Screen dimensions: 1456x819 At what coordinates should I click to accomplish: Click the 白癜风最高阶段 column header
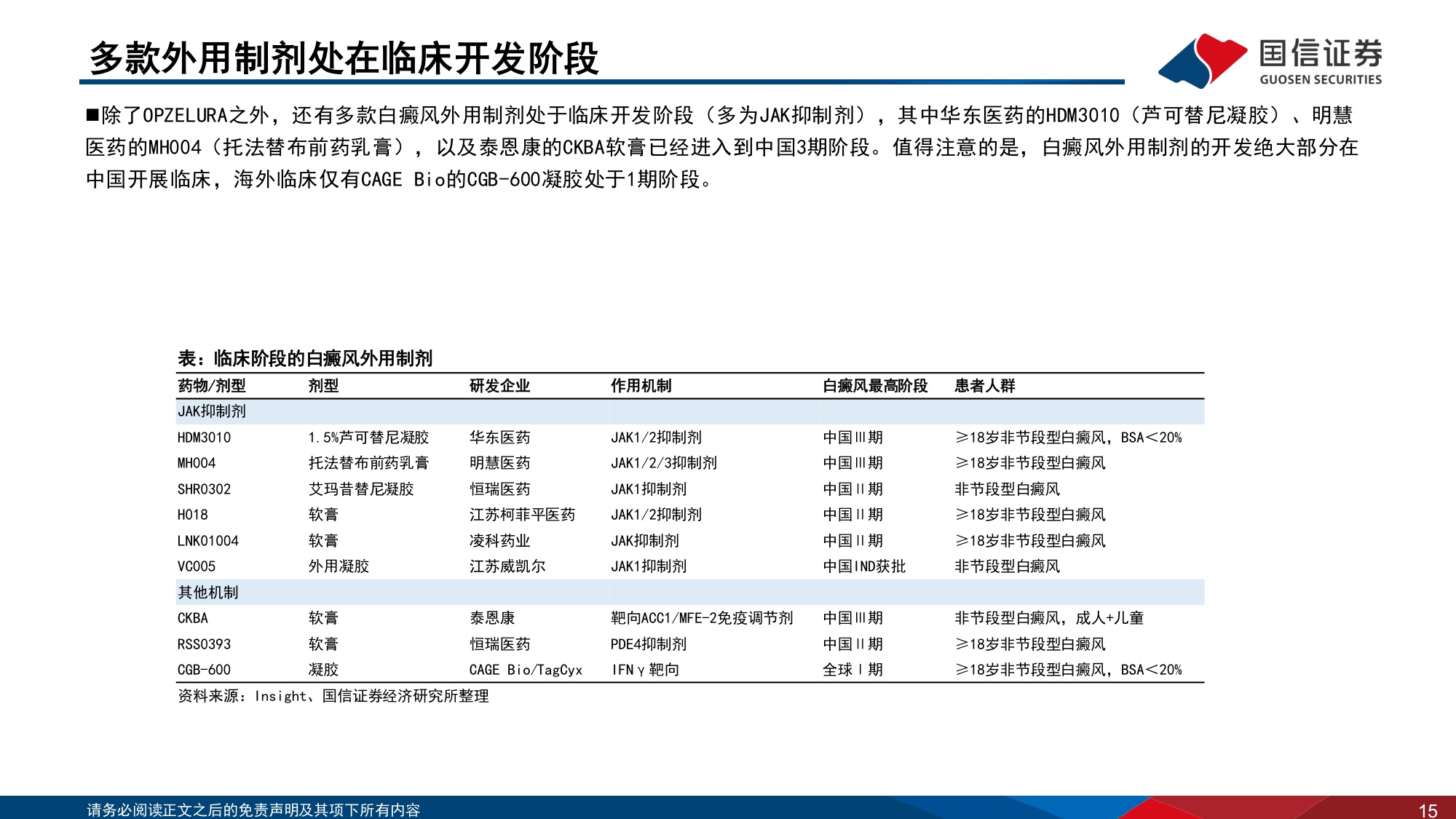pyautogui.click(x=875, y=386)
